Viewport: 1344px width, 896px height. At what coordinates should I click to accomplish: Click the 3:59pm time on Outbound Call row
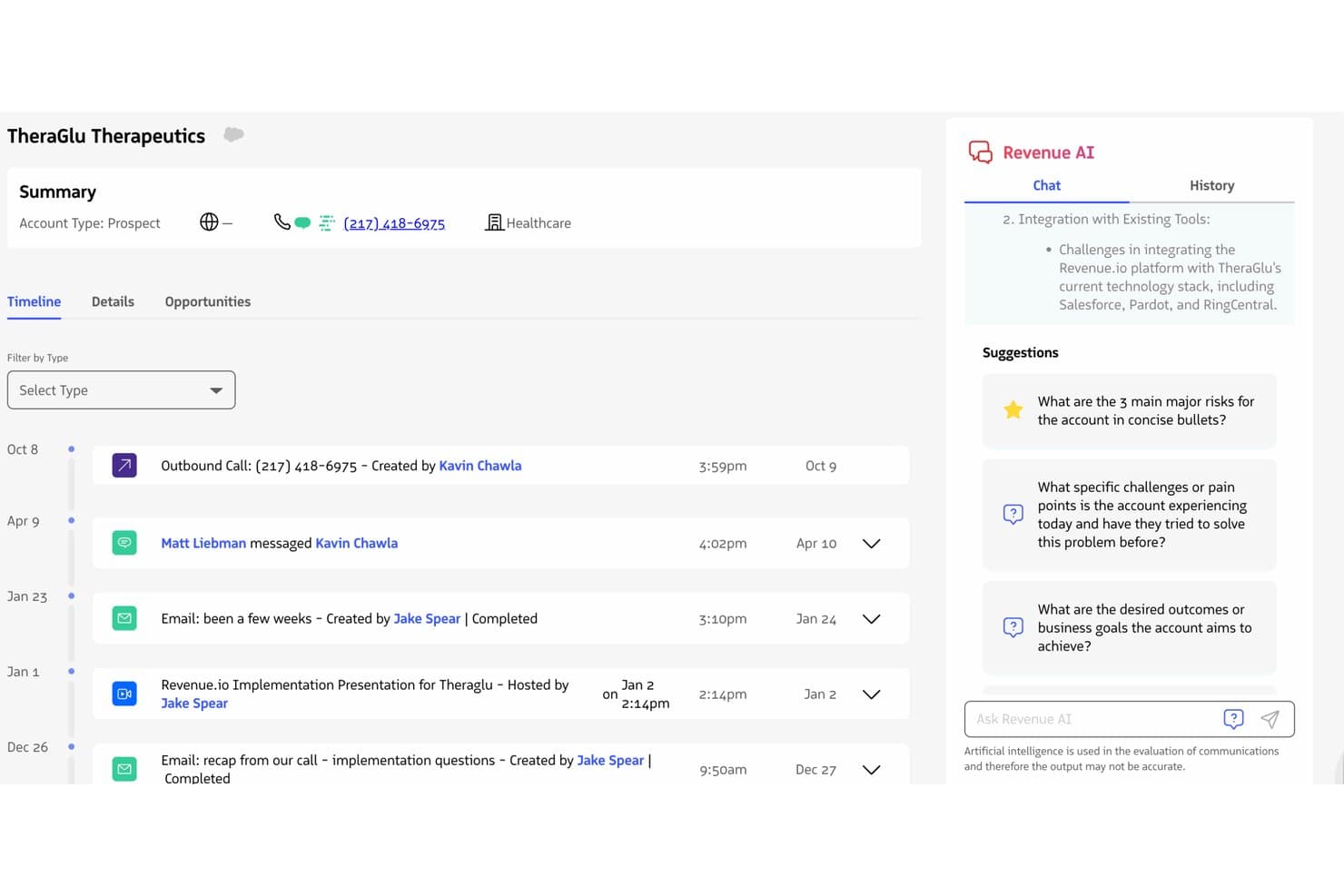tap(723, 466)
